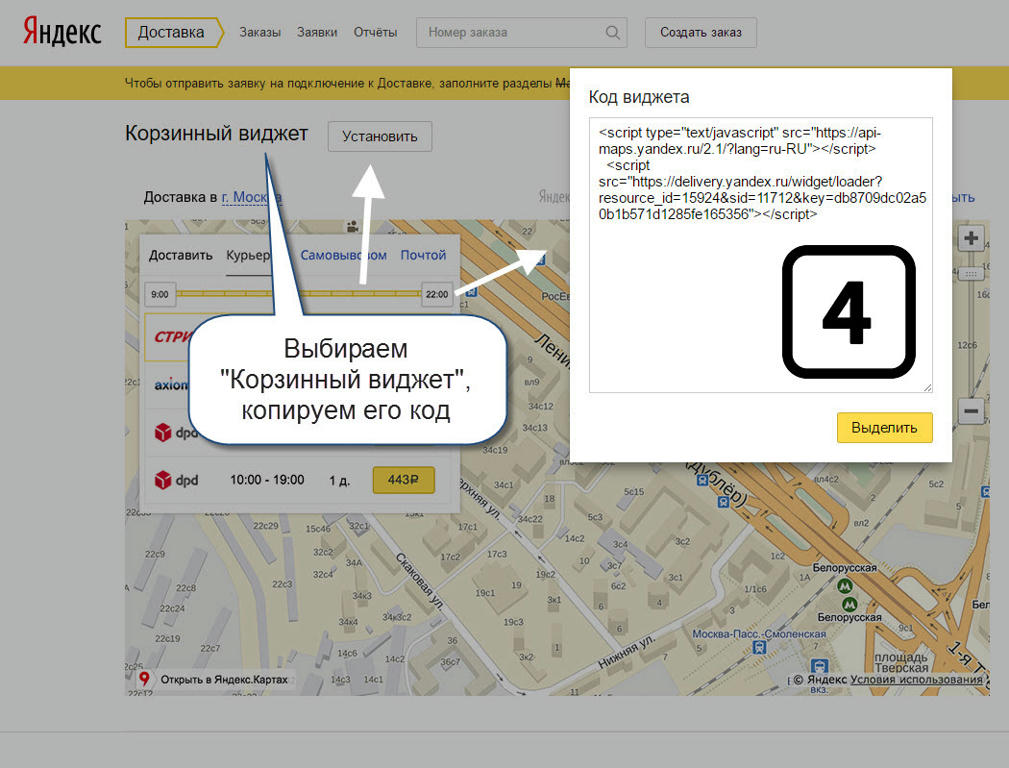
Task: Click the axiom courier logo
Action: pos(171,385)
